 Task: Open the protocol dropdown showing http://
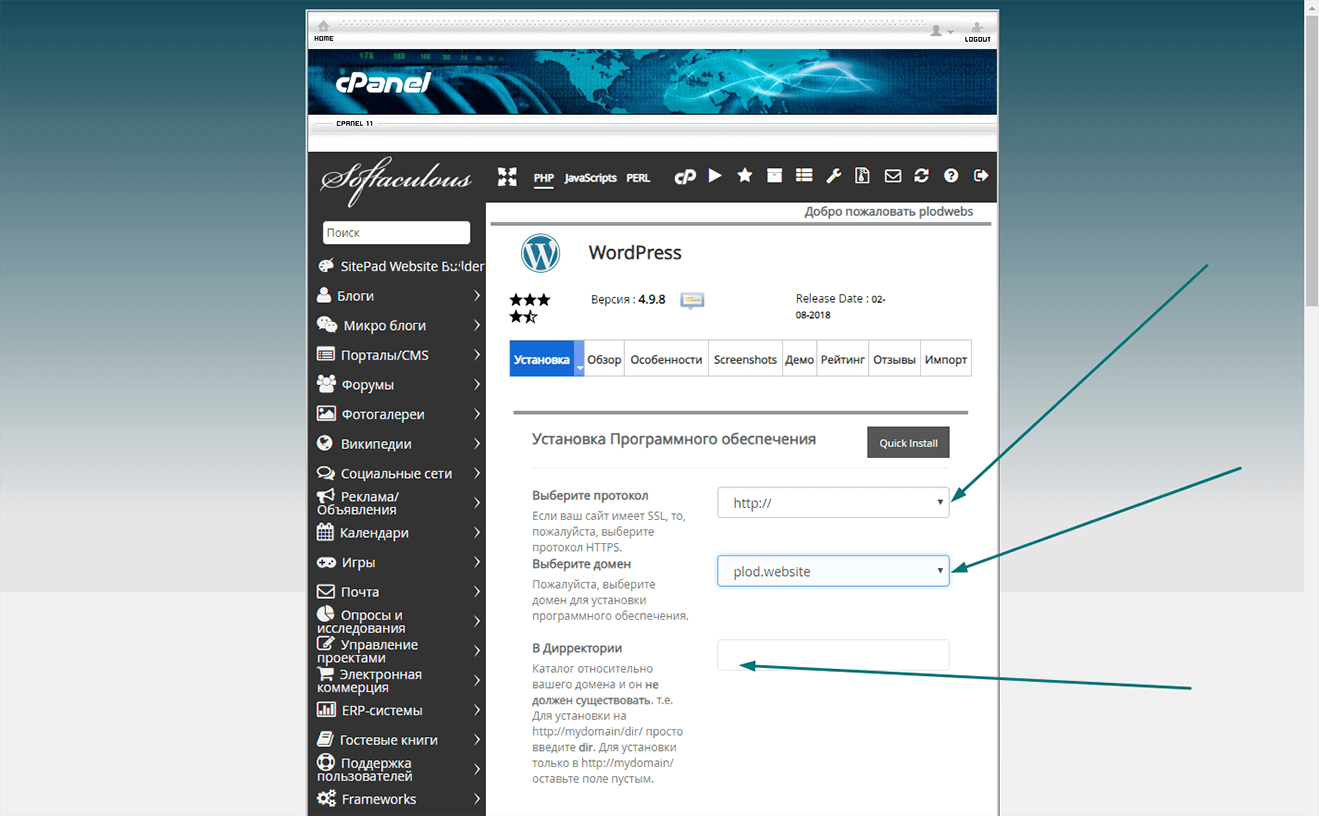coord(833,502)
